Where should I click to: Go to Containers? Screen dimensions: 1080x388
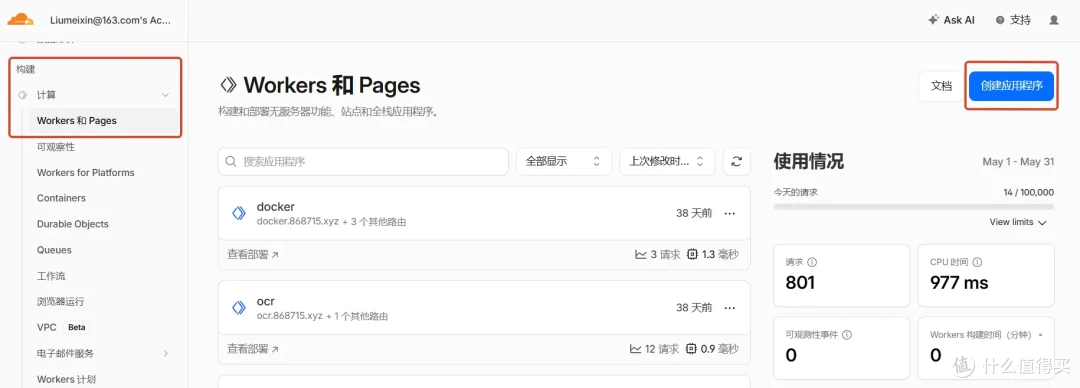[61, 198]
